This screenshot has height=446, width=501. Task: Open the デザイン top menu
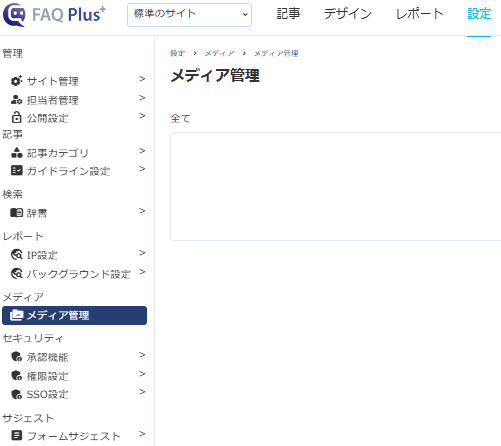coord(348,14)
